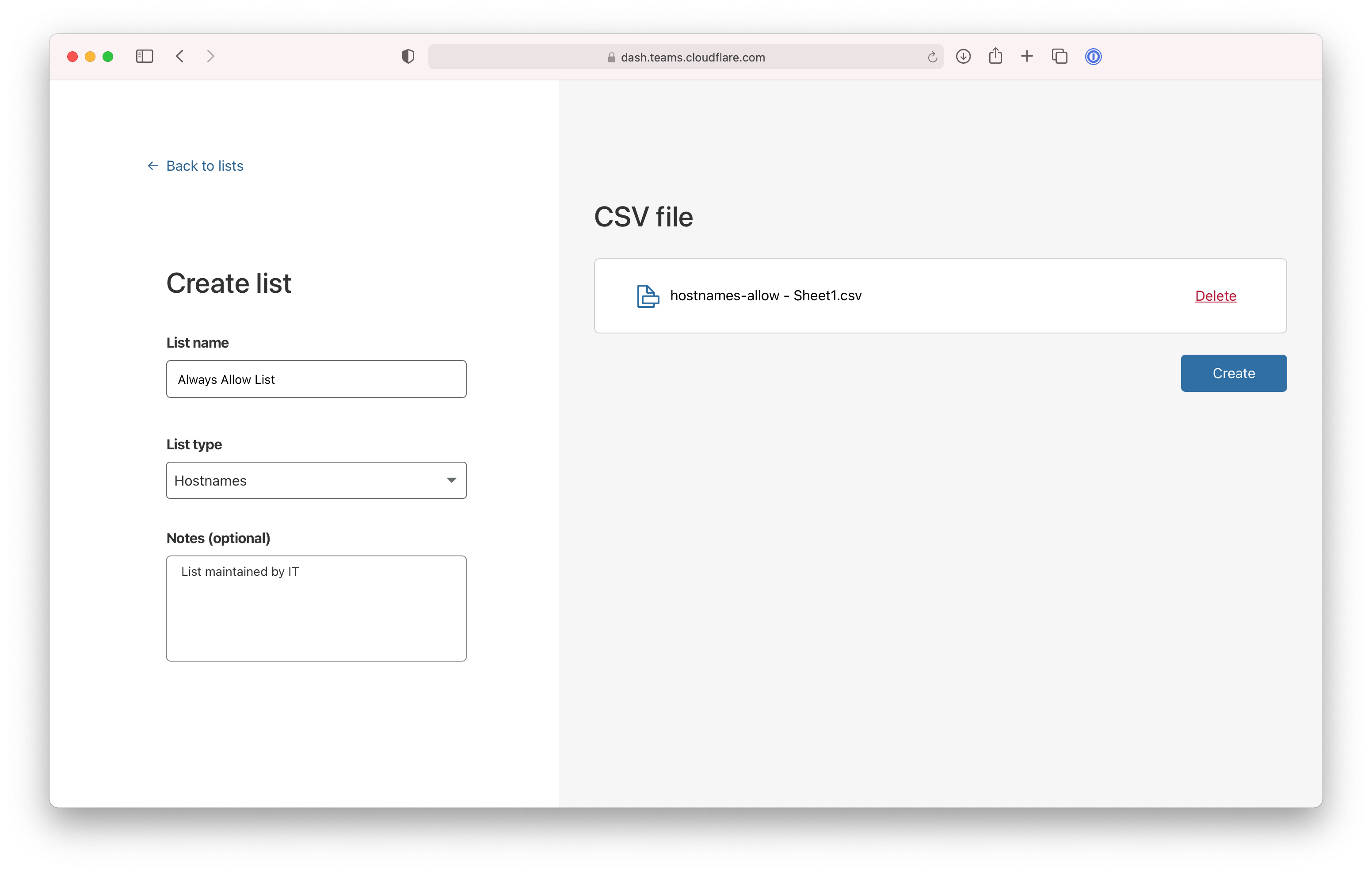Screen dimensions: 1372x873
Task: Show Safari downloads
Action: pyautogui.click(x=963, y=57)
